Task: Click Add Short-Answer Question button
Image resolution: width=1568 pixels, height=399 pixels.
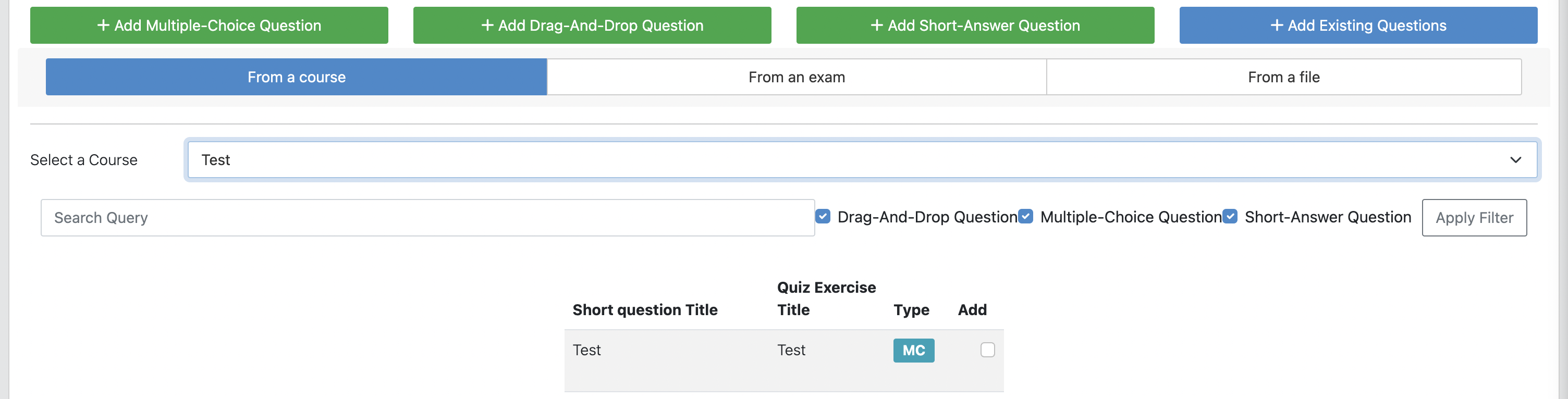Action: click(974, 25)
